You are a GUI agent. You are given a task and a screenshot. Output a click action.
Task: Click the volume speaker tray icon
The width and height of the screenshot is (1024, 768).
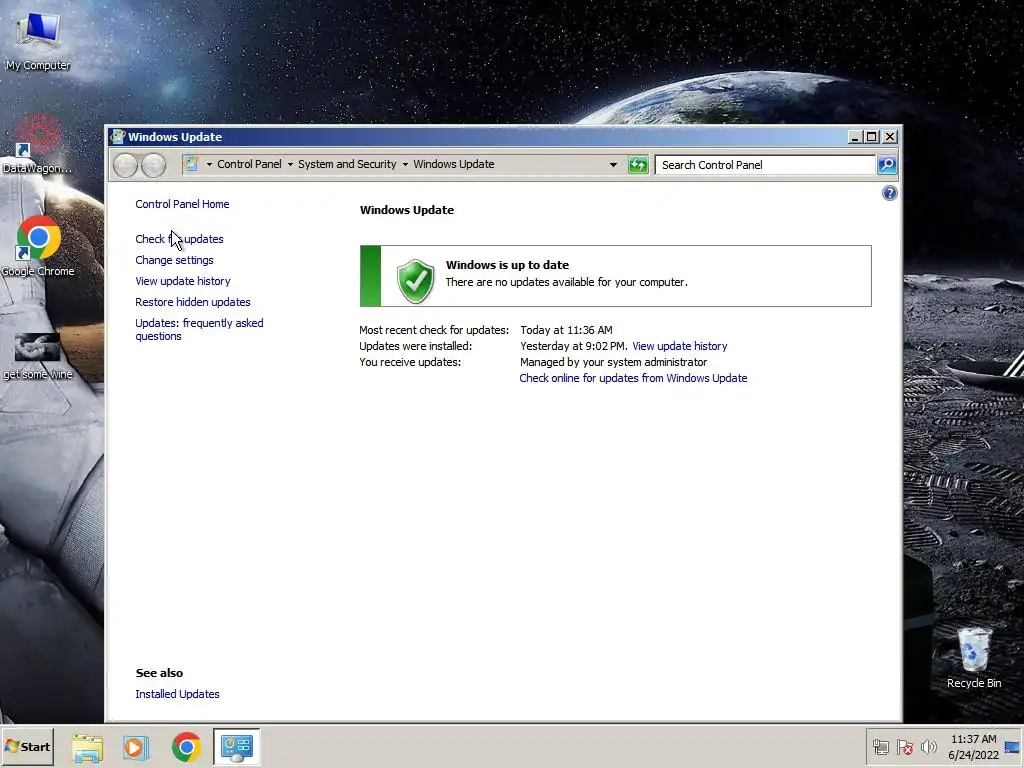[928, 747]
